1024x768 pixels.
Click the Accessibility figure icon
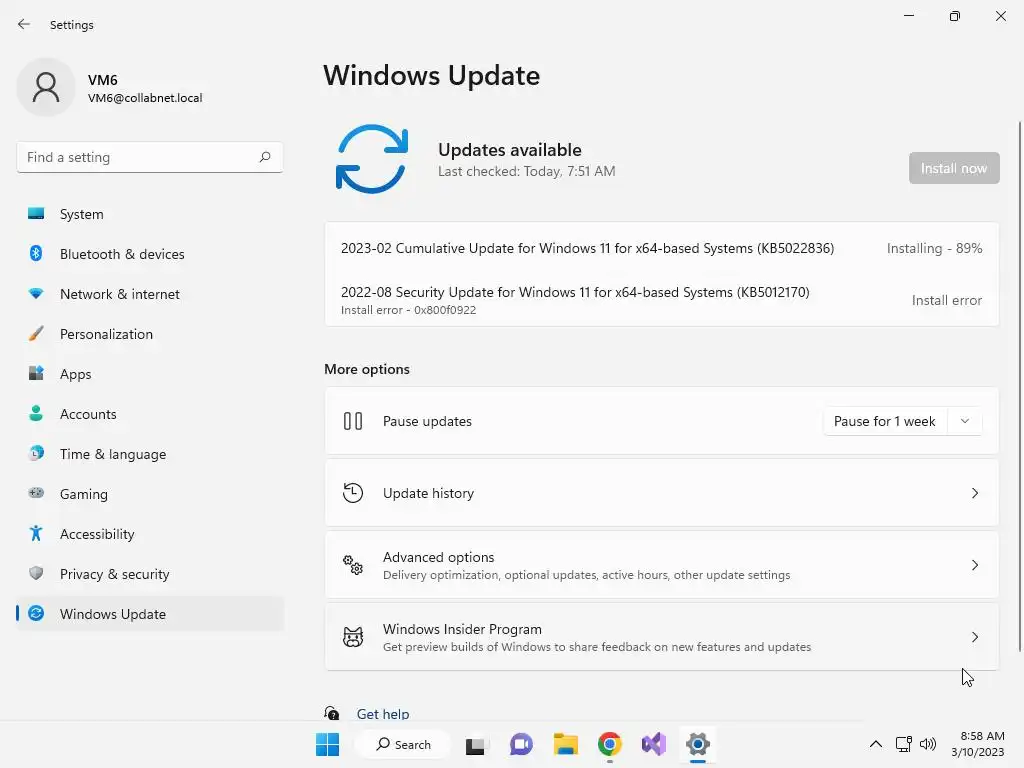pyautogui.click(x=36, y=534)
